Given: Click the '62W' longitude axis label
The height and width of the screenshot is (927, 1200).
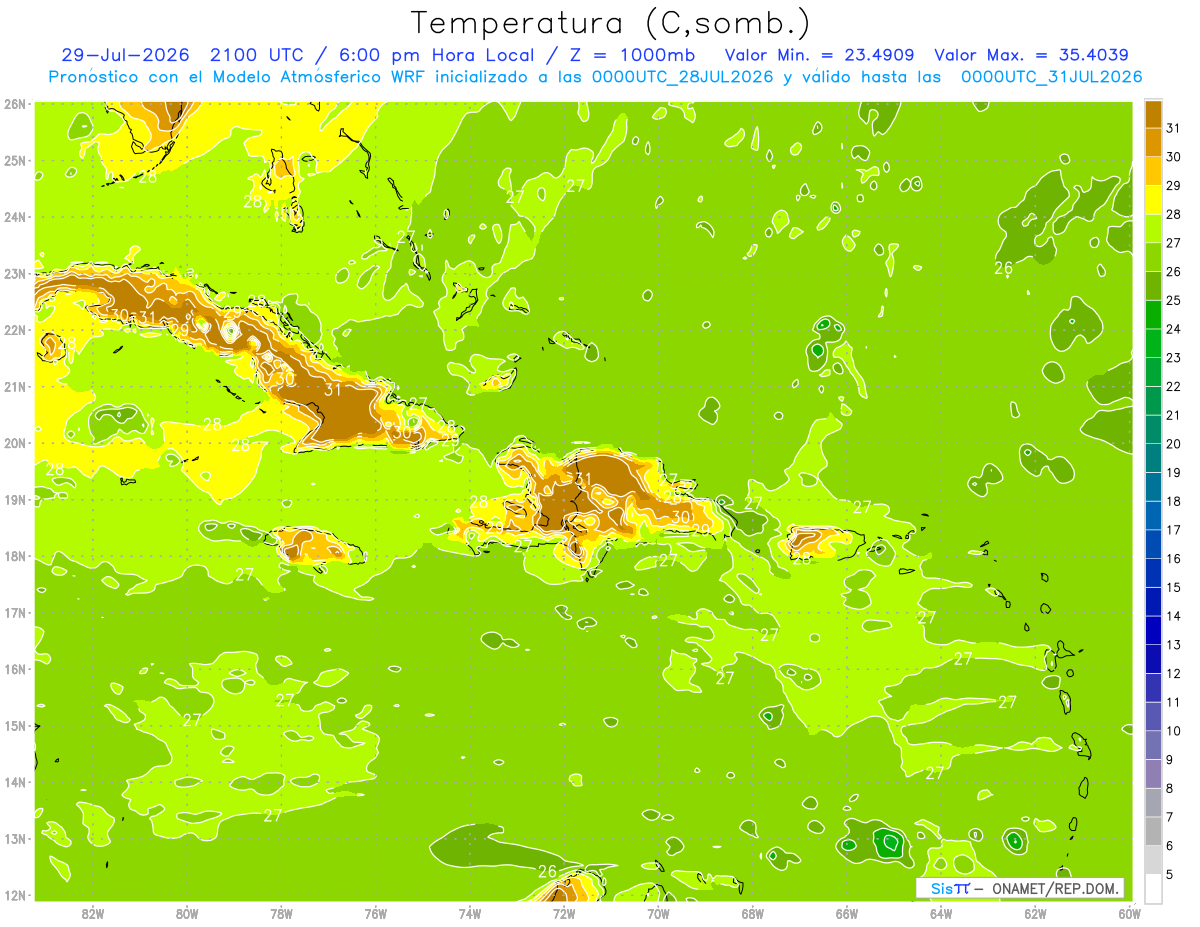Looking at the screenshot, I should (1036, 912).
